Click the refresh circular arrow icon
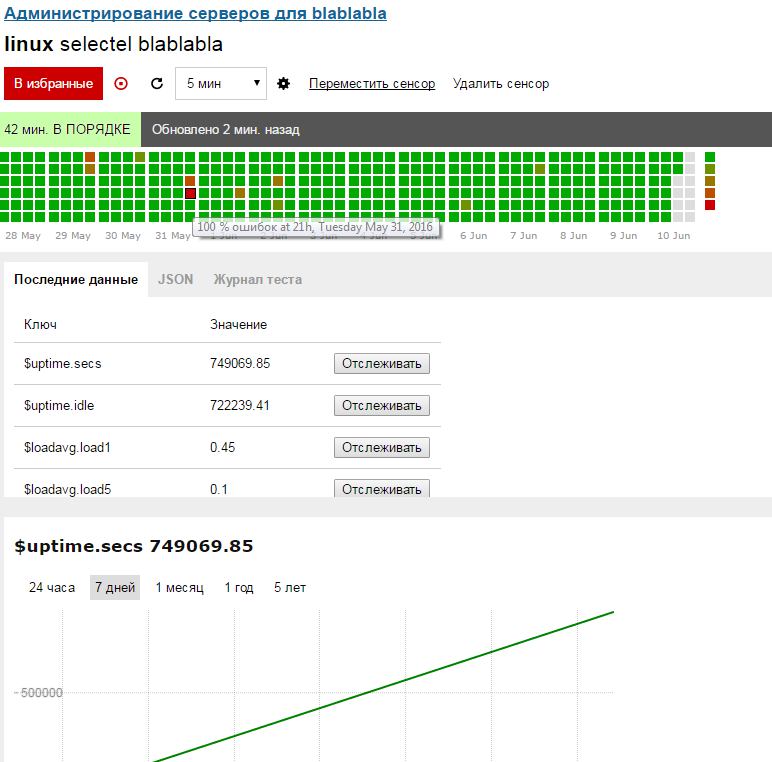Viewport: 772px width, 762px height. pos(157,84)
